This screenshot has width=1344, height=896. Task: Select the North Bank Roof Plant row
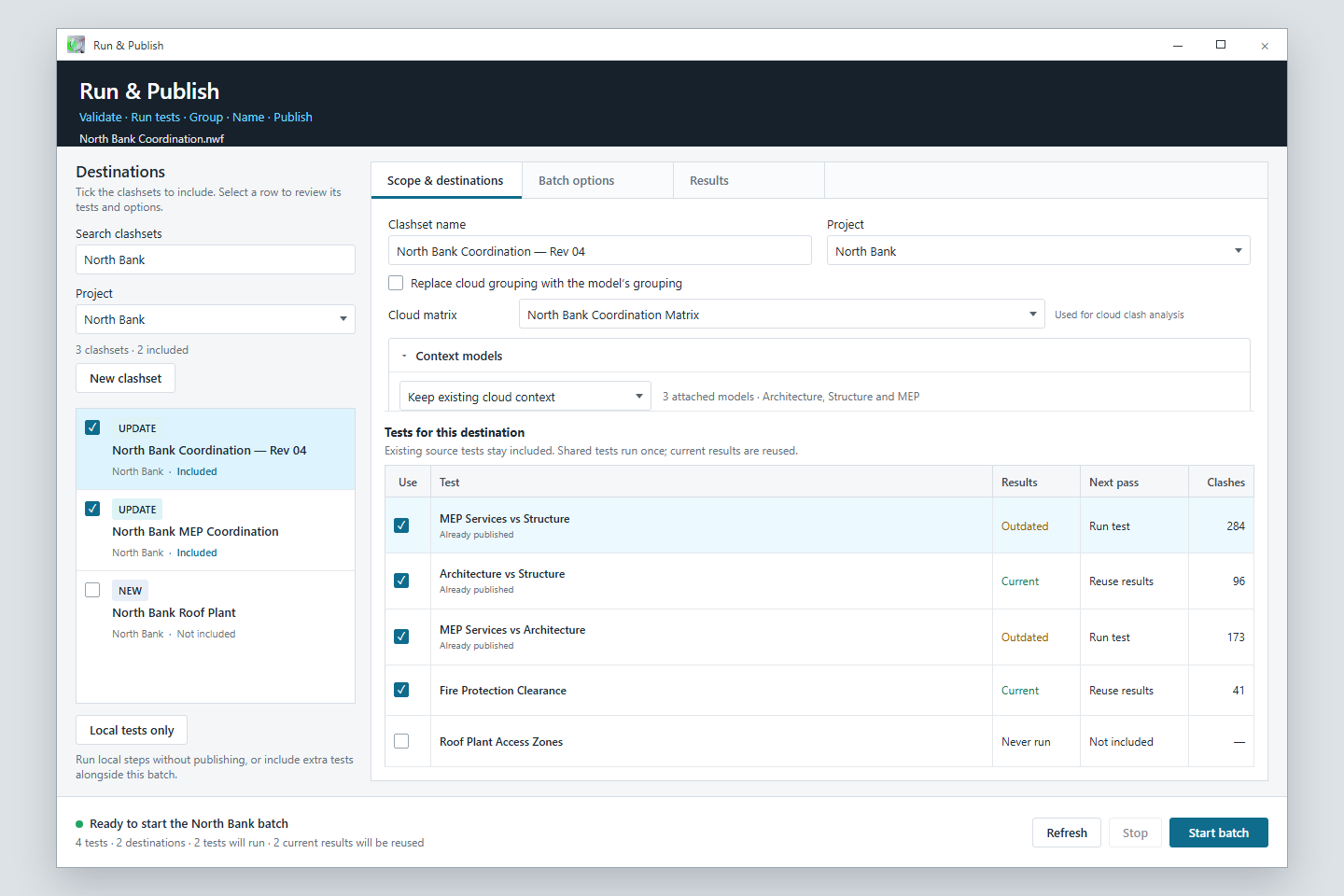click(x=216, y=611)
